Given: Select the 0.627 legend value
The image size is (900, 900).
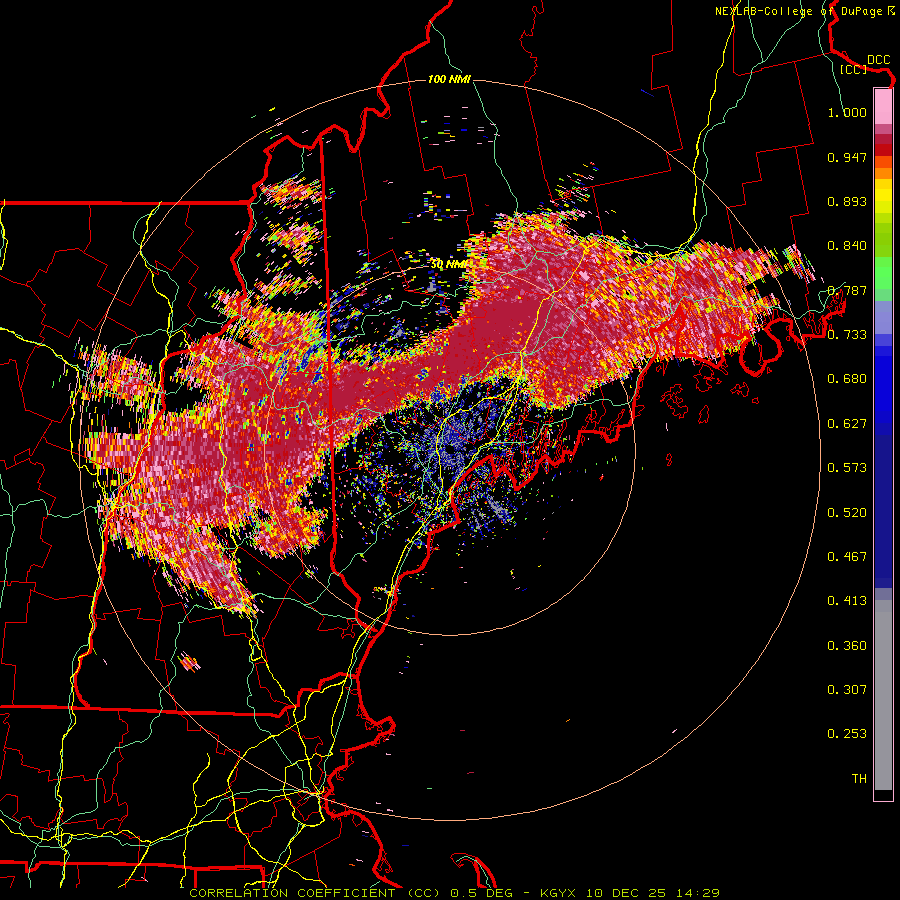Looking at the screenshot, I should [x=847, y=424].
